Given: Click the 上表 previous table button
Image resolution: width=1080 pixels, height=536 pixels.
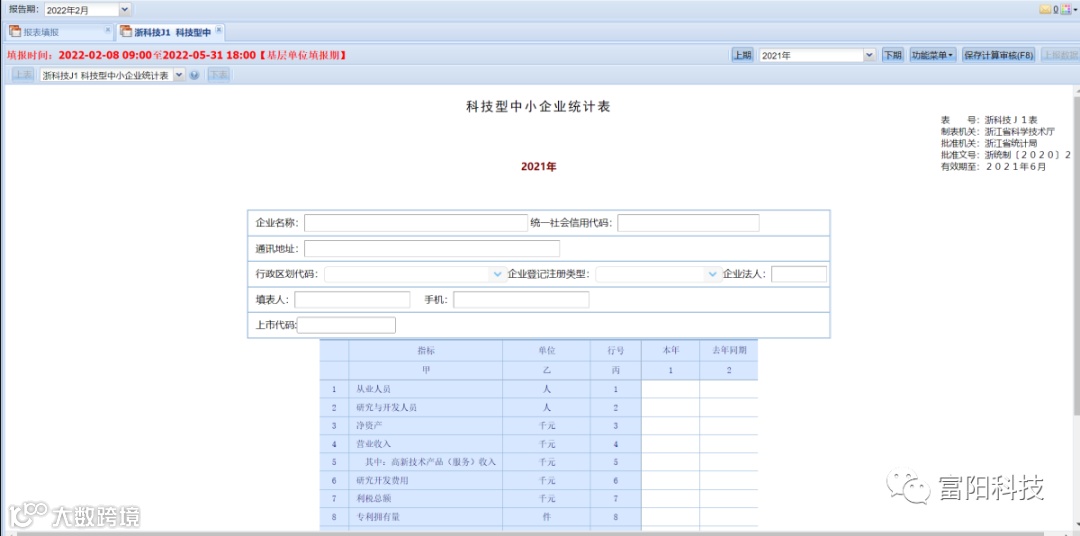Looking at the screenshot, I should pyautogui.click(x=22, y=75).
